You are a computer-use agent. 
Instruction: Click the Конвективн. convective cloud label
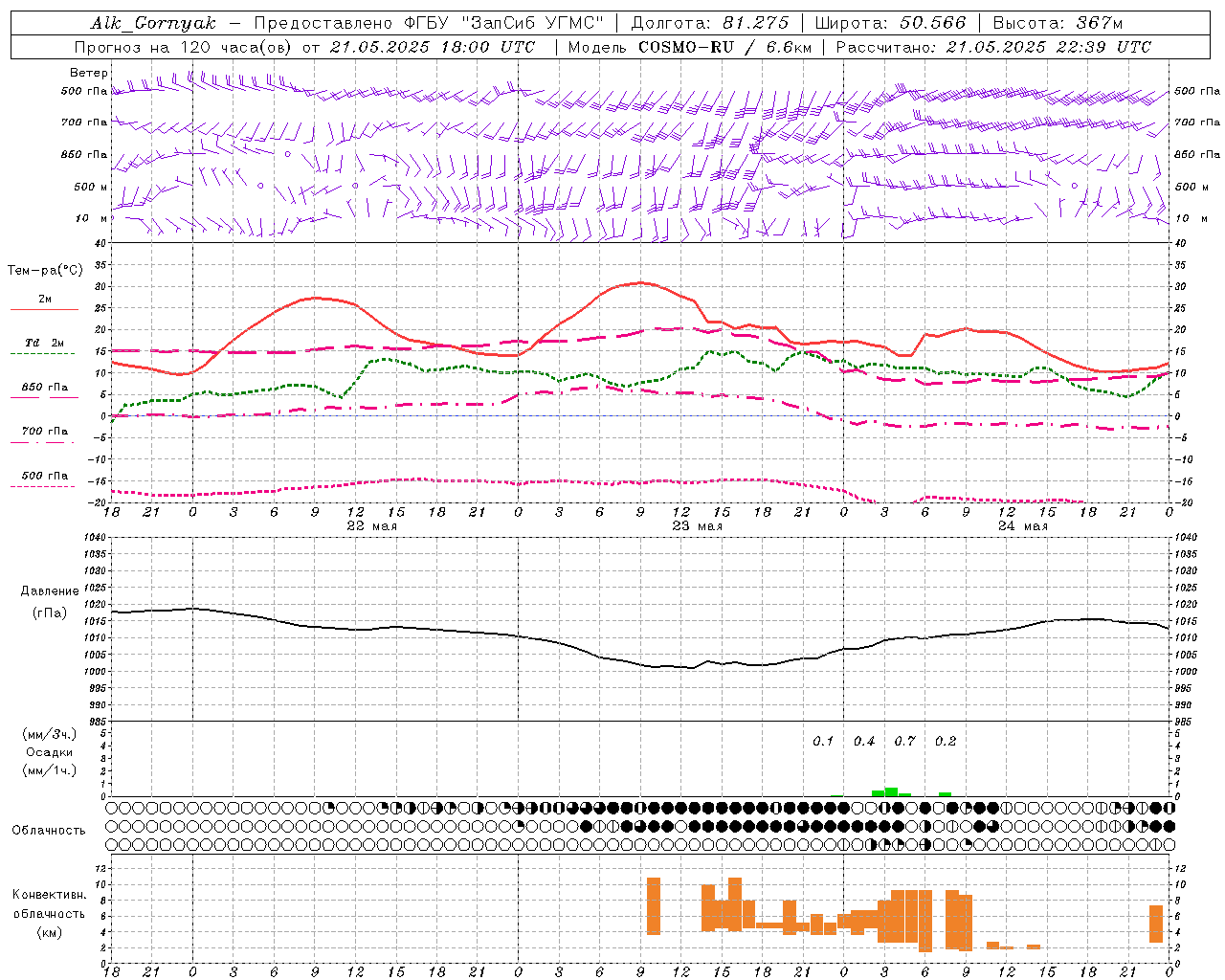pos(50,895)
